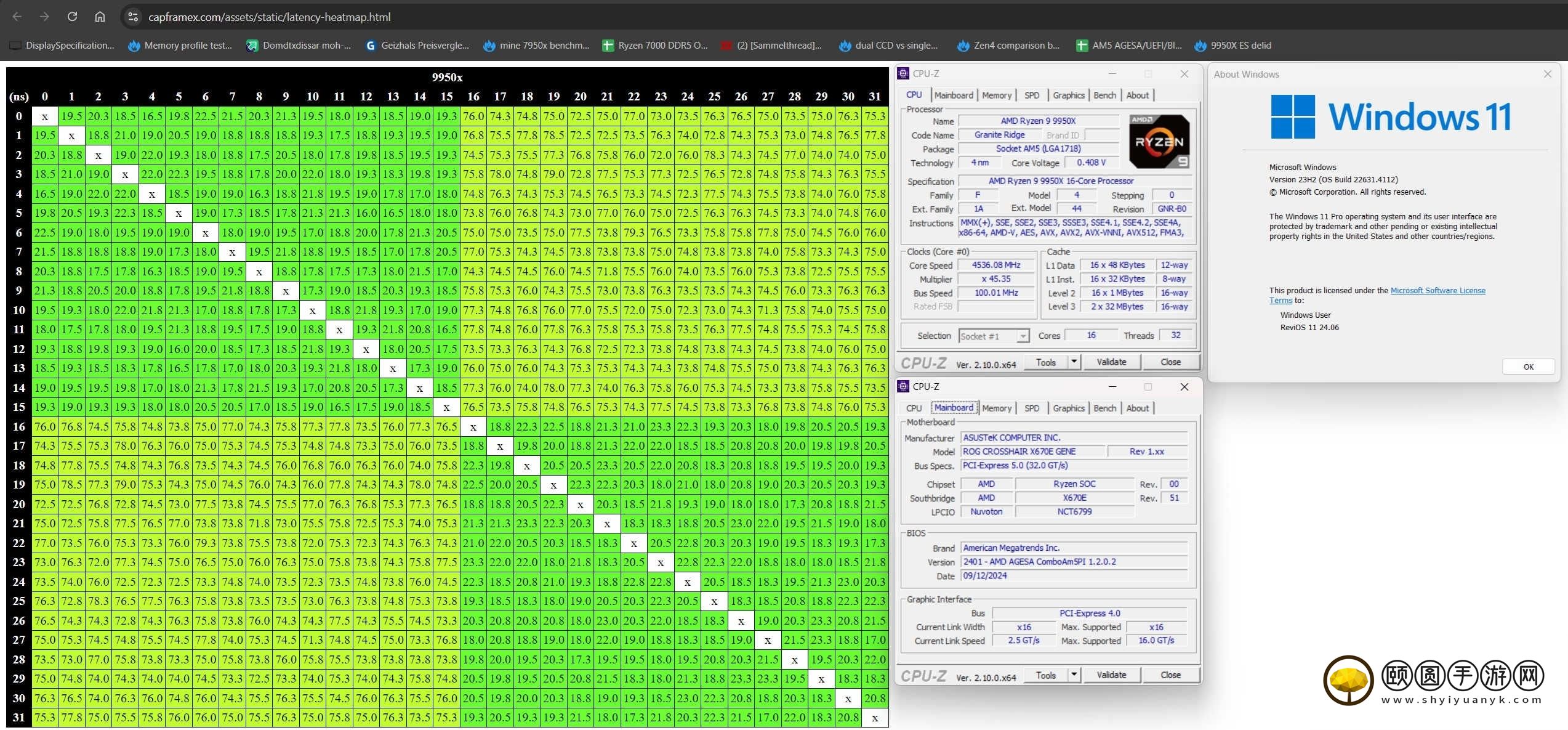Click the AMD Ryzen 9 logo in CPU-Z

[x=1159, y=141]
